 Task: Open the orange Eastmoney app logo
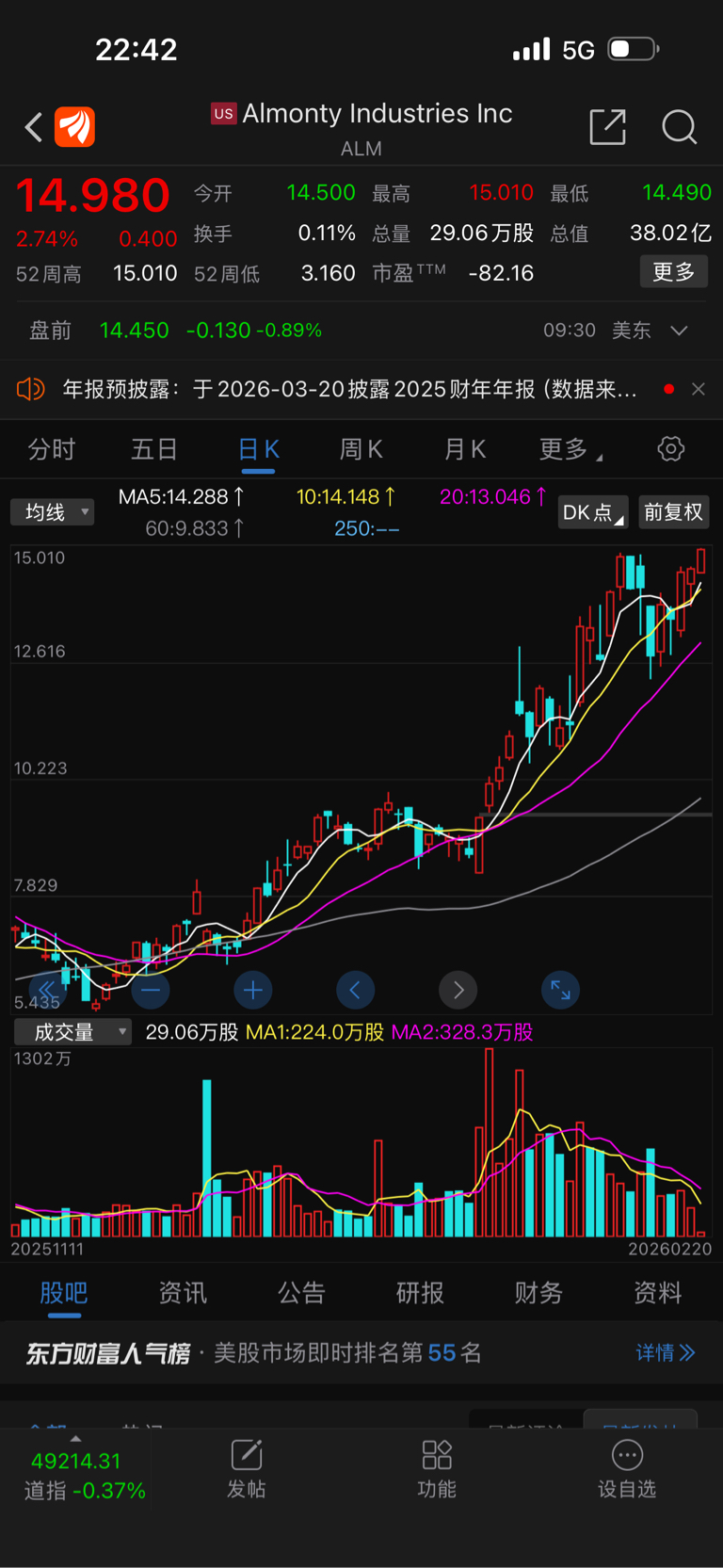coord(74,126)
